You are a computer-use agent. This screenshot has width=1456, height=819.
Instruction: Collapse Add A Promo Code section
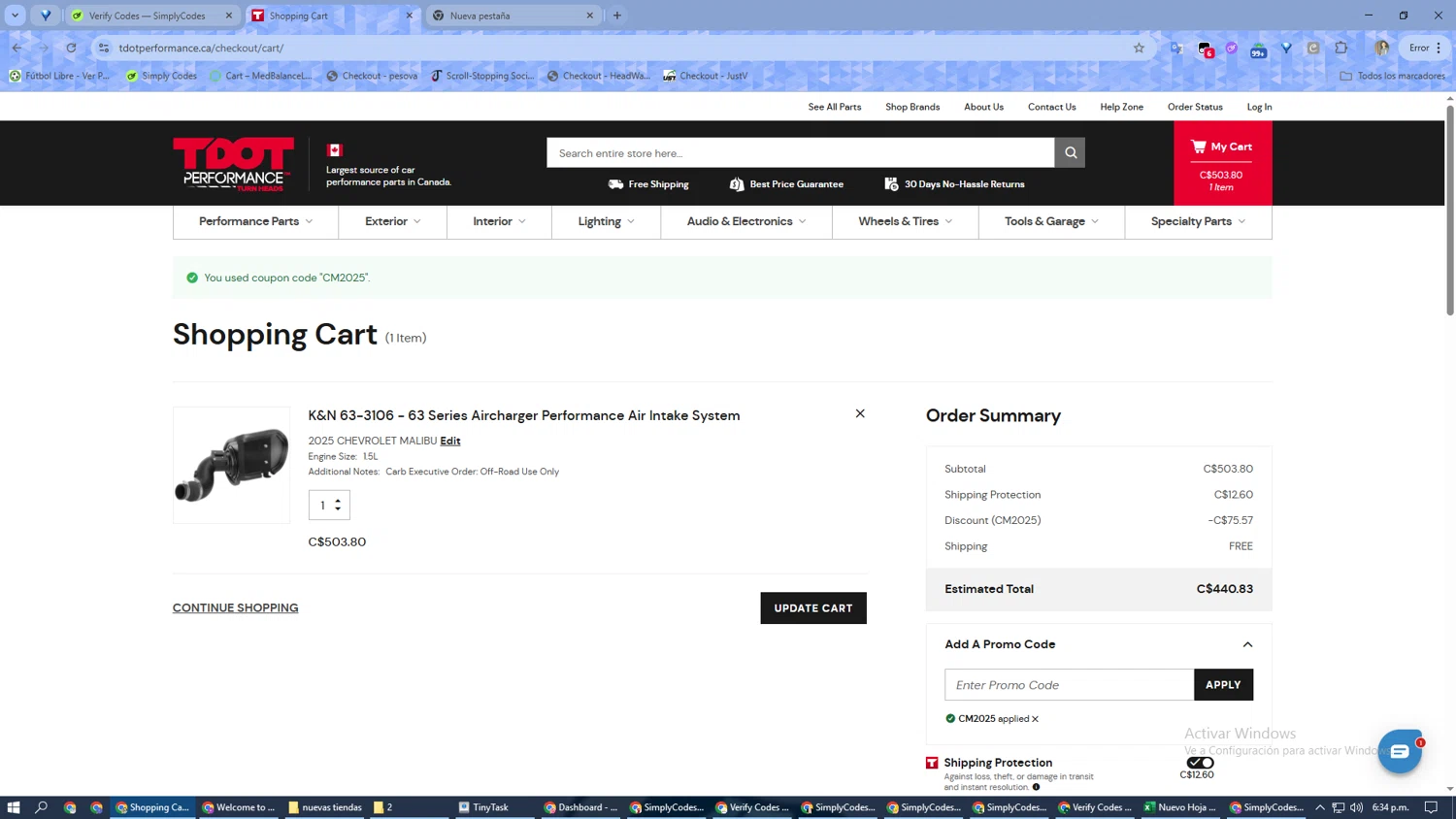[x=1247, y=644]
